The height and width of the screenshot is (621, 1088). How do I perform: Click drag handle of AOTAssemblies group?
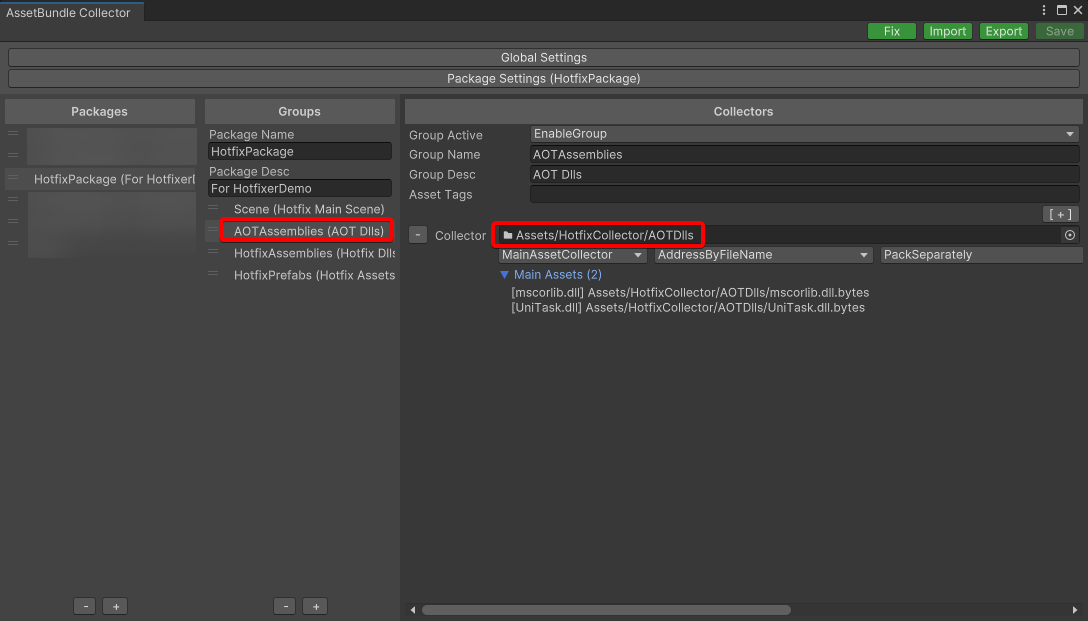[x=213, y=231]
